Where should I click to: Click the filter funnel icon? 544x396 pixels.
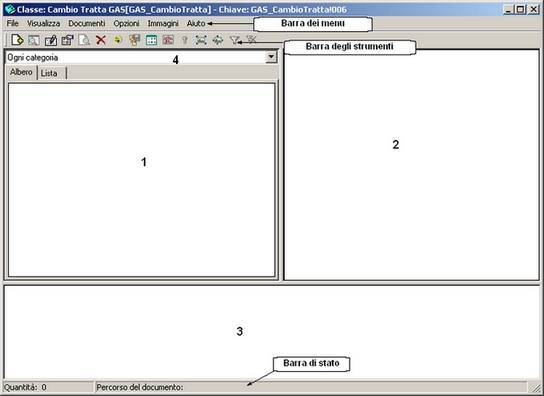(235, 40)
